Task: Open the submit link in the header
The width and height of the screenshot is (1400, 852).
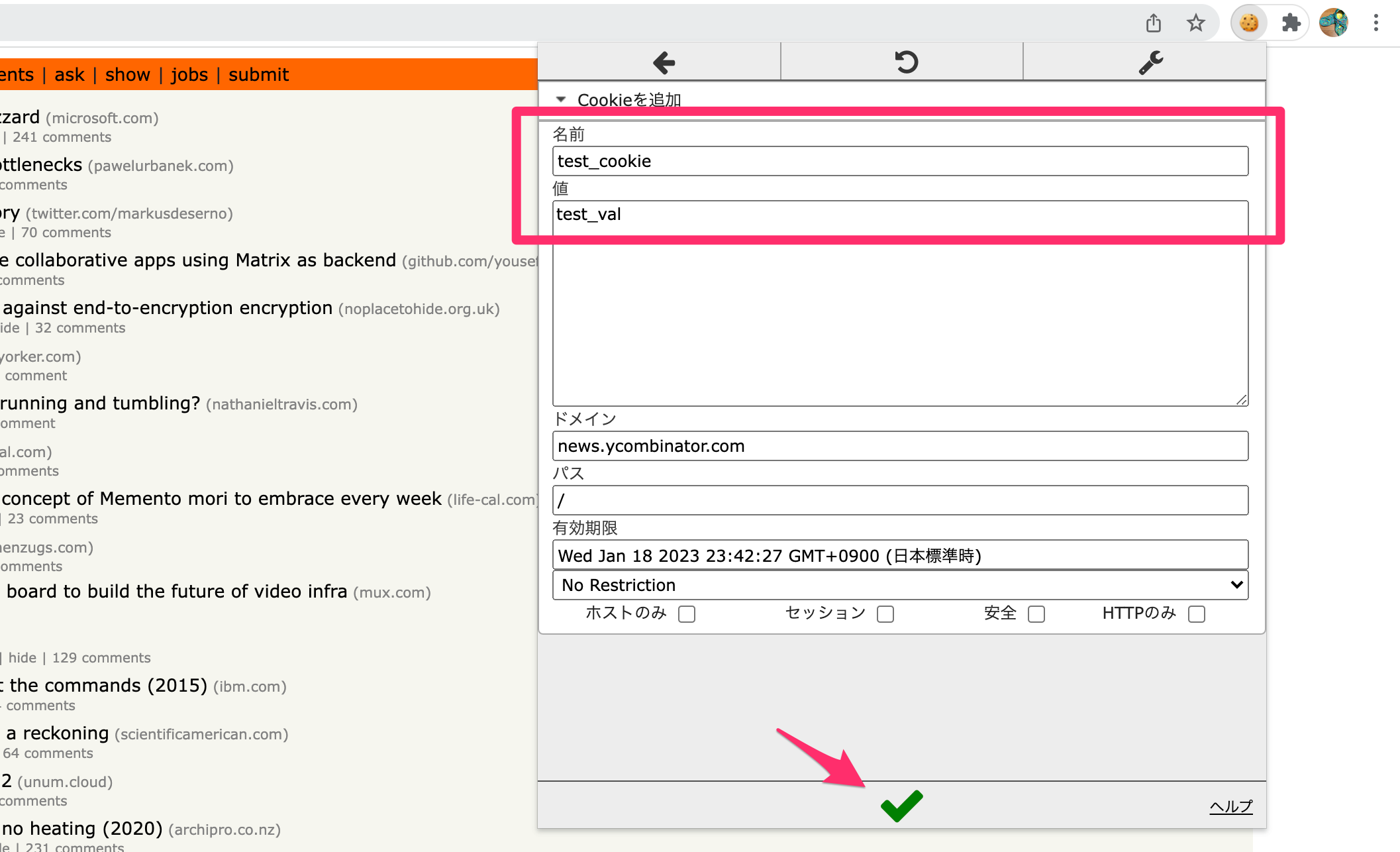Action: [x=259, y=75]
